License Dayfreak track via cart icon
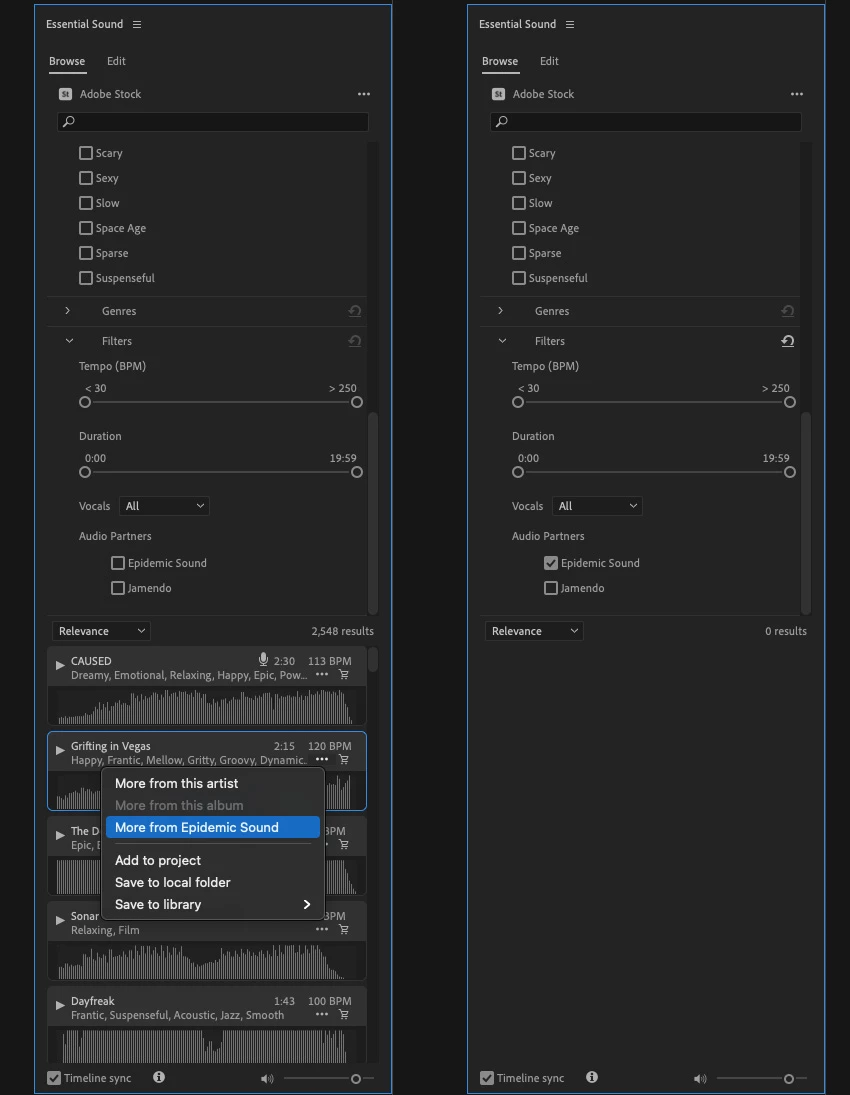 coord(344,1015)
